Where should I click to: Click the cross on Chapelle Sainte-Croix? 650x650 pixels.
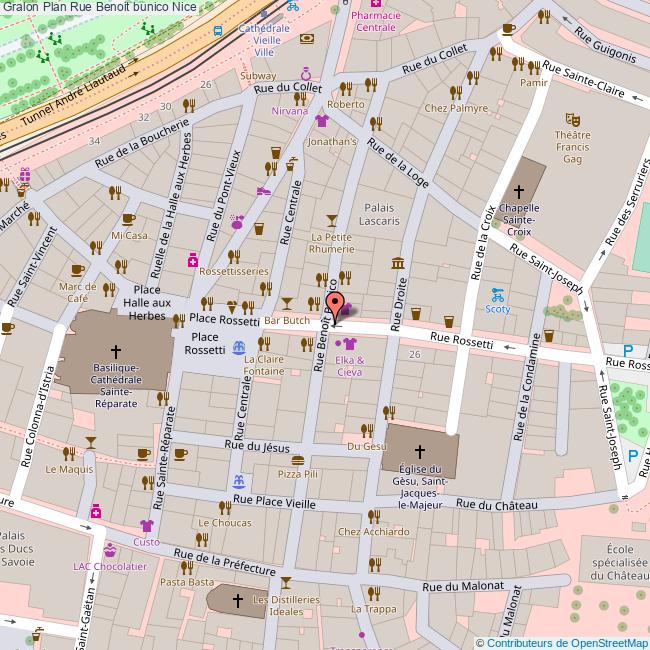pos(518,191)
